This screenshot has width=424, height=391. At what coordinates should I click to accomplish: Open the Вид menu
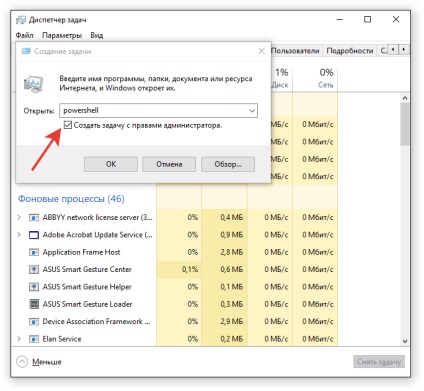pos(97,35)
